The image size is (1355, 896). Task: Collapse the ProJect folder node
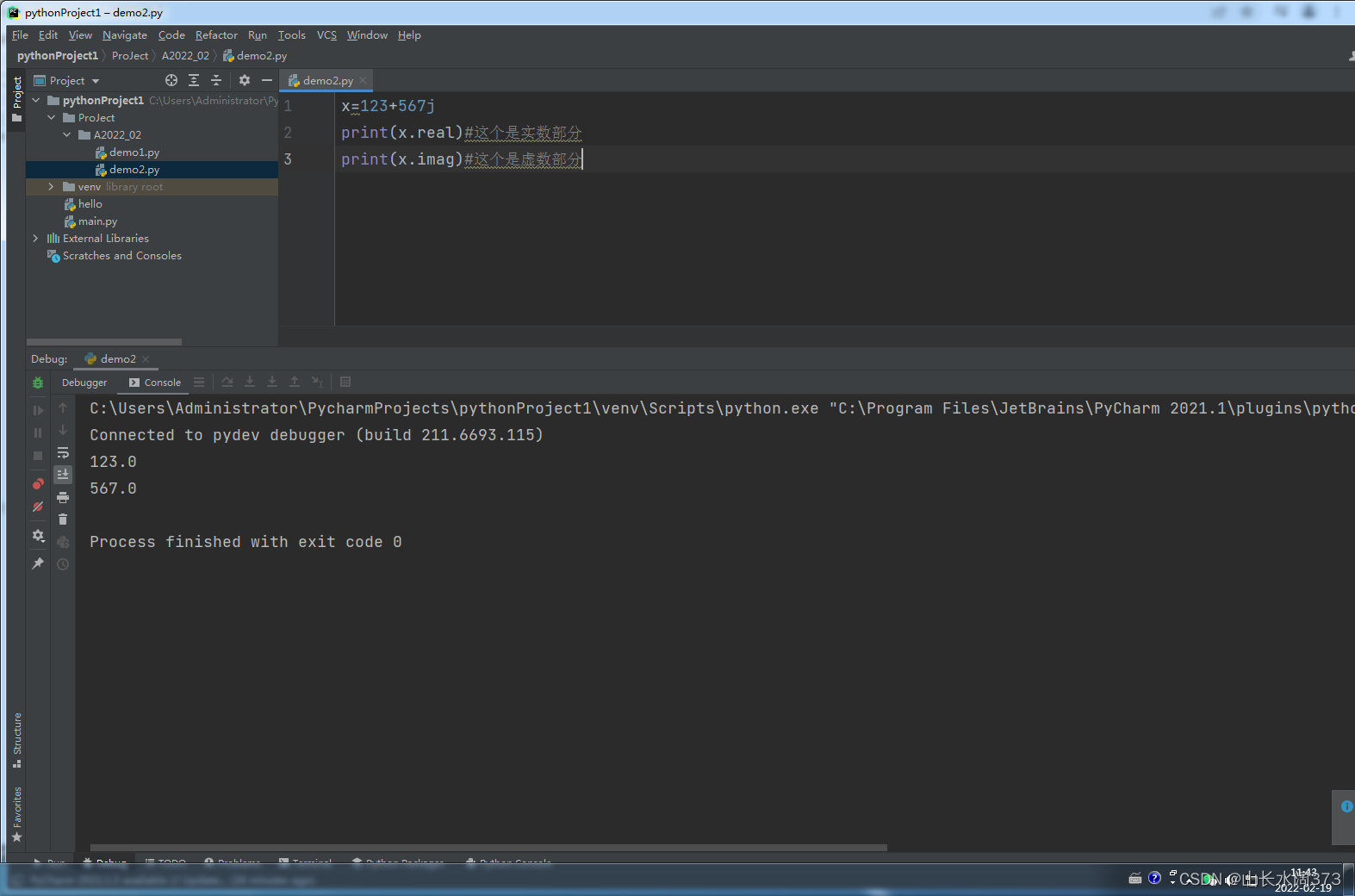pos(52,118)
